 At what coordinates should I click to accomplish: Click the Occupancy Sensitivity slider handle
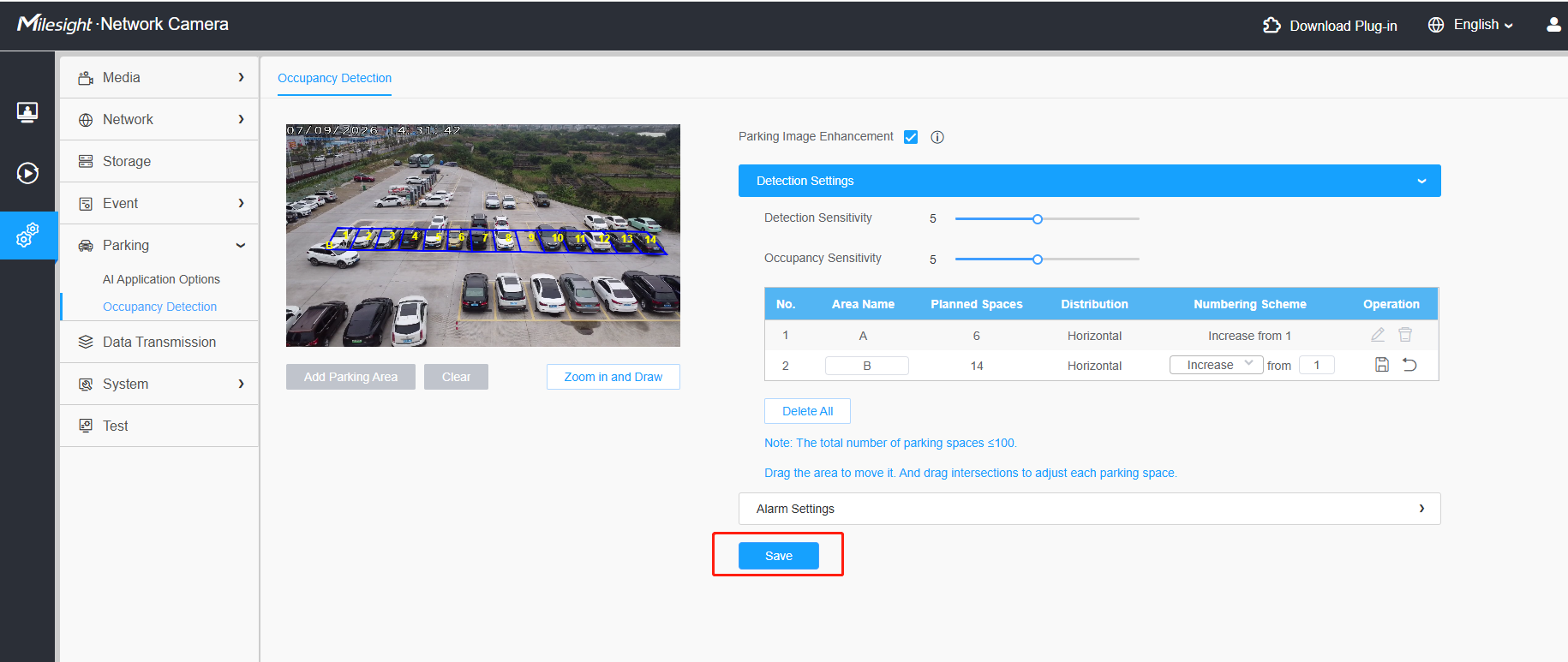[1037, 259]
